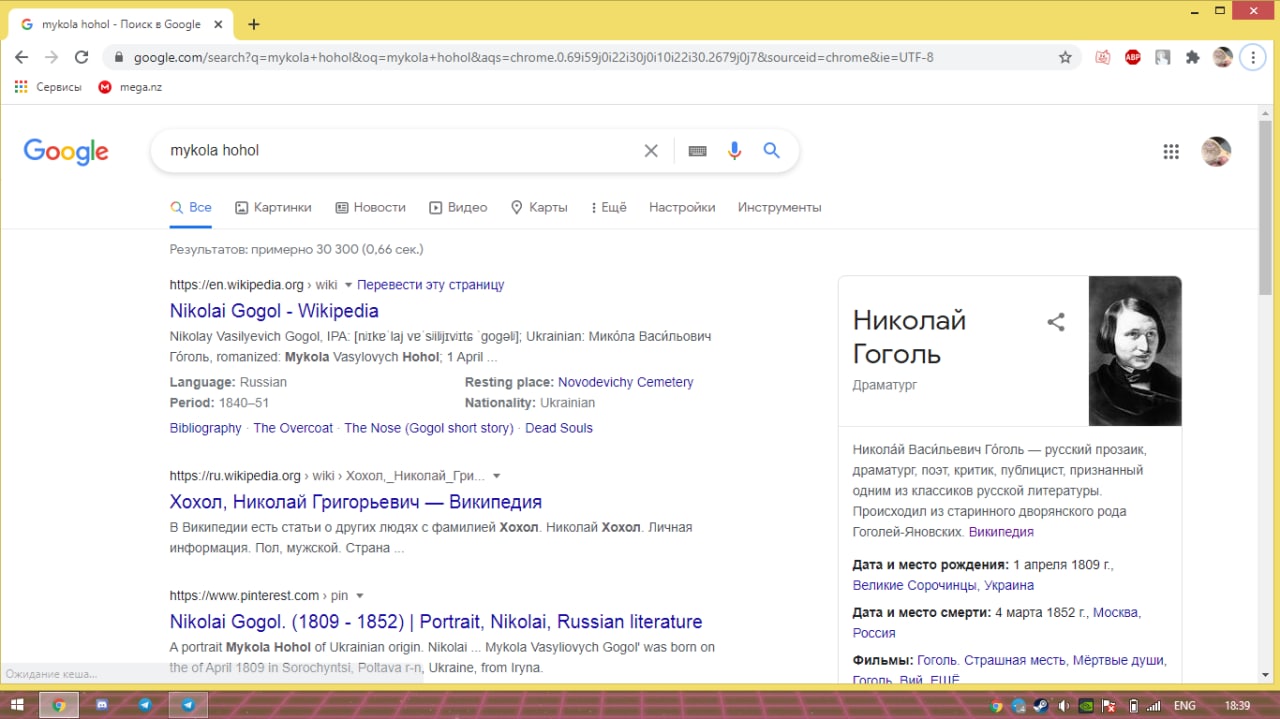The image size is (1280, 719).
Task: Click the Gogol portrait thumbnail
Action: coord(1135,351)
